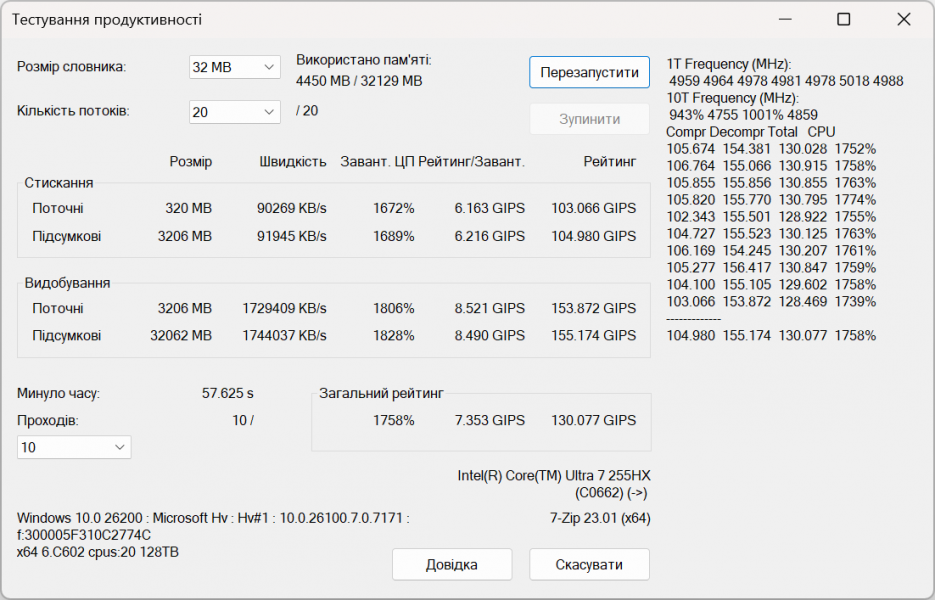Click the Проходів label
935x600 pixels.
tap(48, 421)
